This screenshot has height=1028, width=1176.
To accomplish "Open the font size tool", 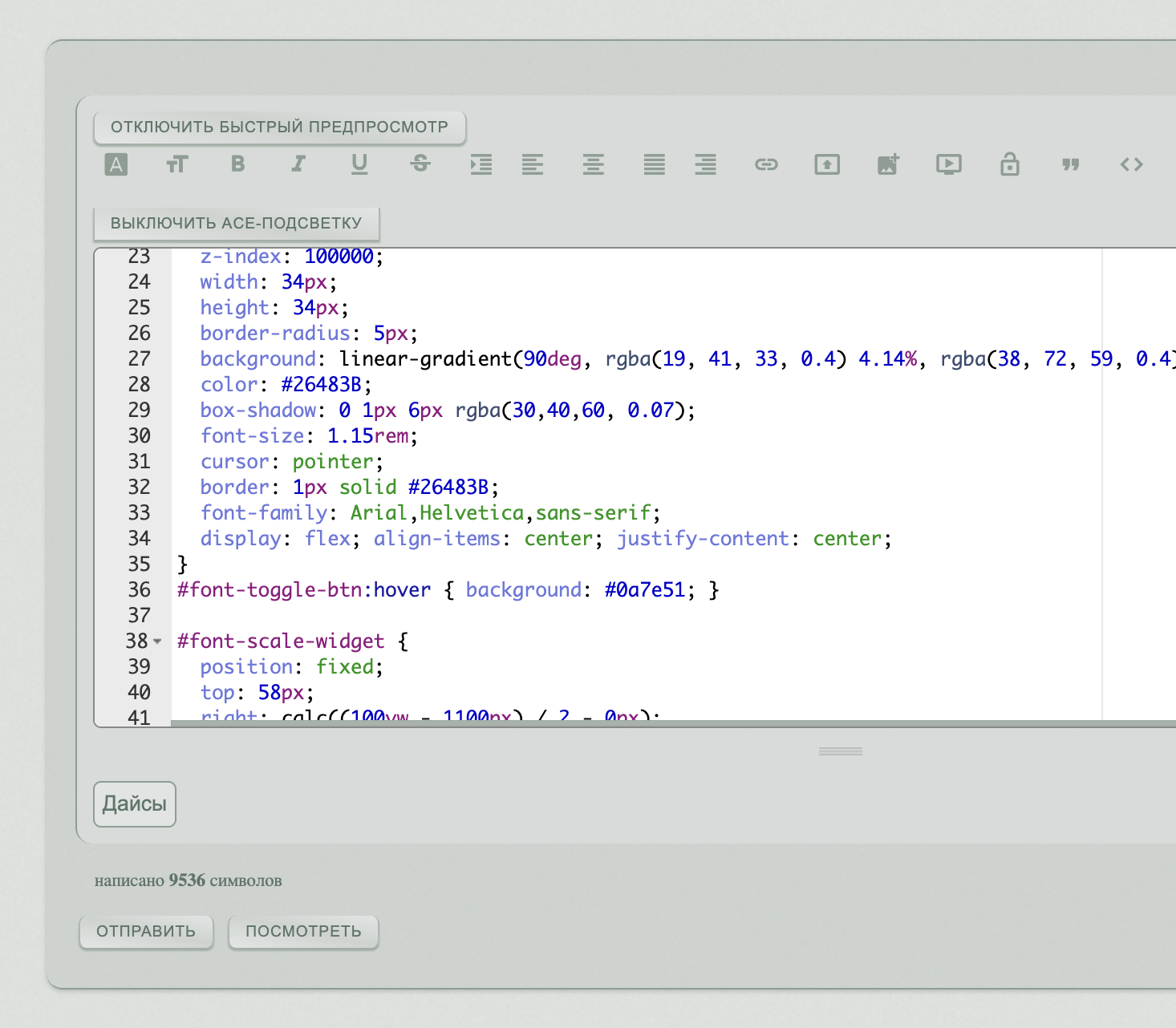I will tap(177, 164).
